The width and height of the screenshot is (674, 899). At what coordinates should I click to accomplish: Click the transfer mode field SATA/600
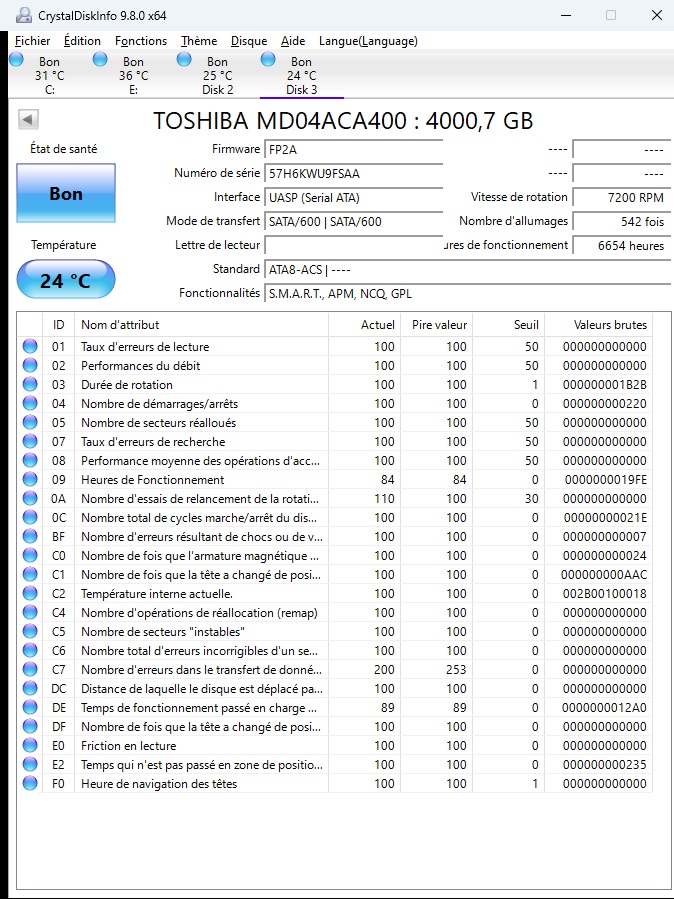[x=353, y=221]
